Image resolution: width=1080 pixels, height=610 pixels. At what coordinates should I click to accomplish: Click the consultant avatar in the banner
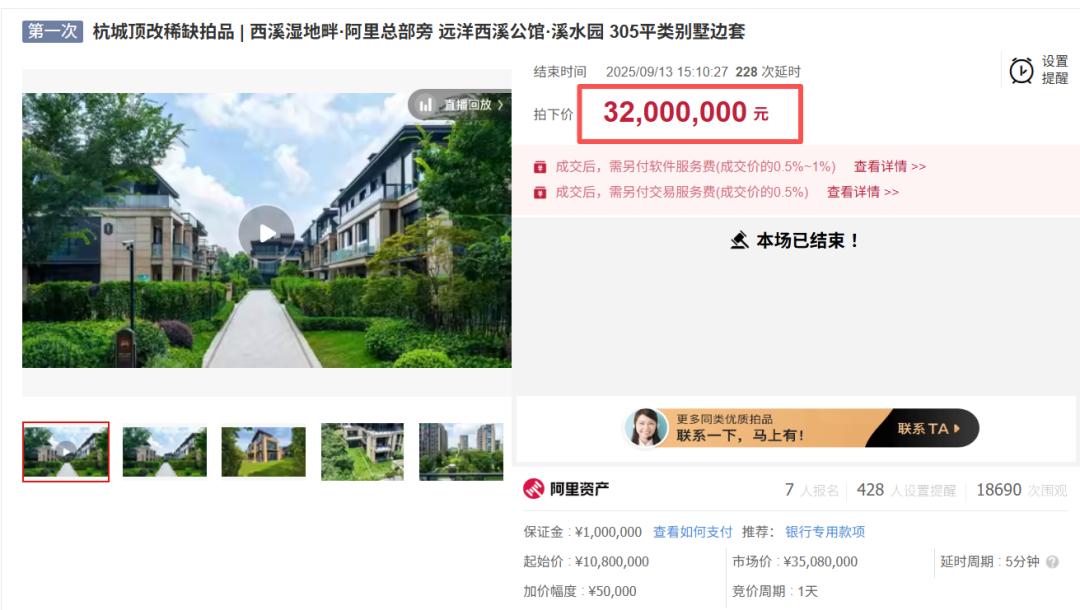point(646,428)
